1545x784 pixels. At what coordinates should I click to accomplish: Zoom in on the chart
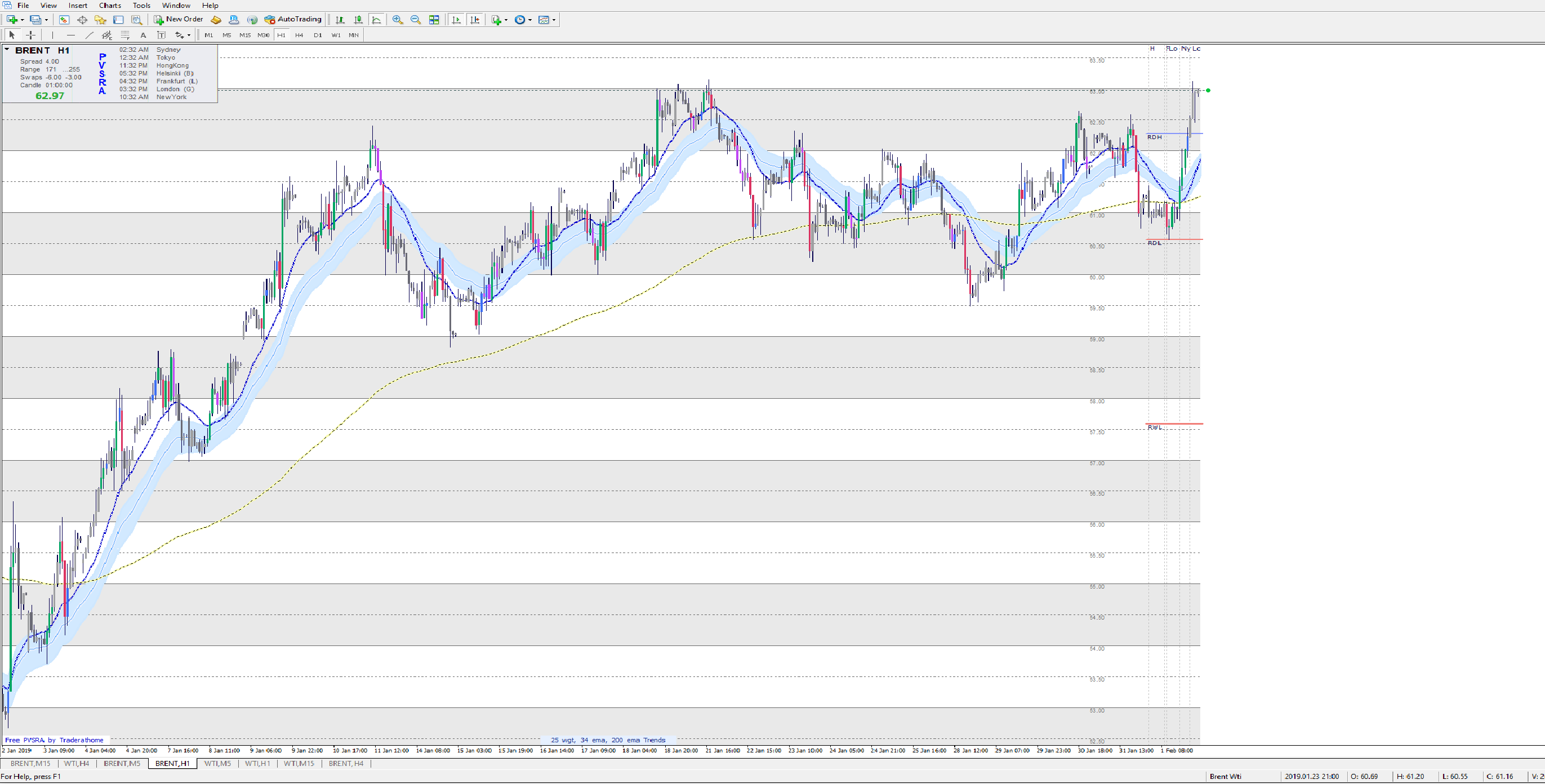point(397,20)
